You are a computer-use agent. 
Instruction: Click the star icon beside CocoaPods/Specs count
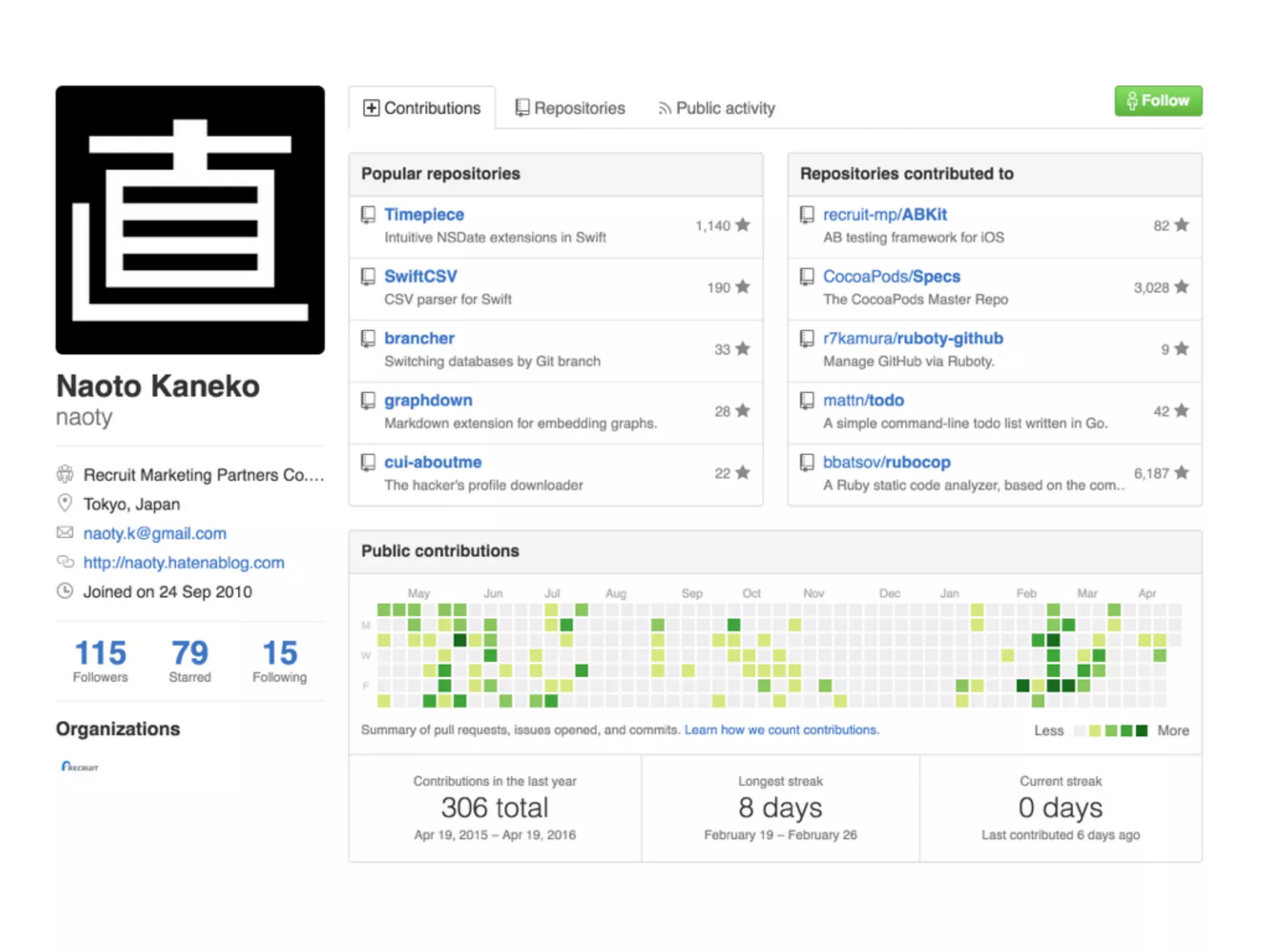pos(1182,287)
